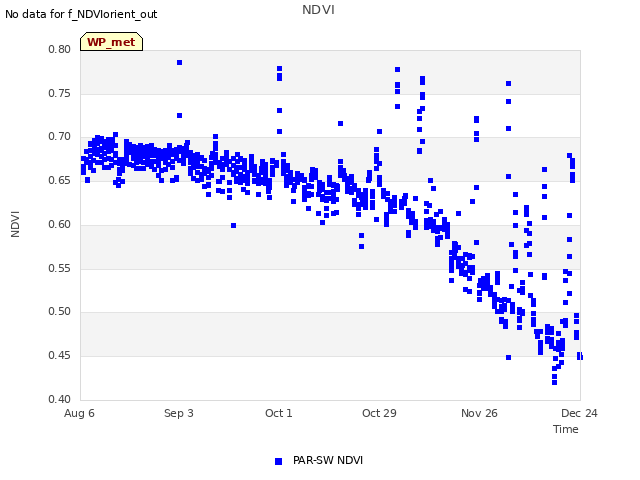The height and width of the screenshot is (480, 640).
Task: Click the 0.55 y-axis tick label
Action: point(60,268)
